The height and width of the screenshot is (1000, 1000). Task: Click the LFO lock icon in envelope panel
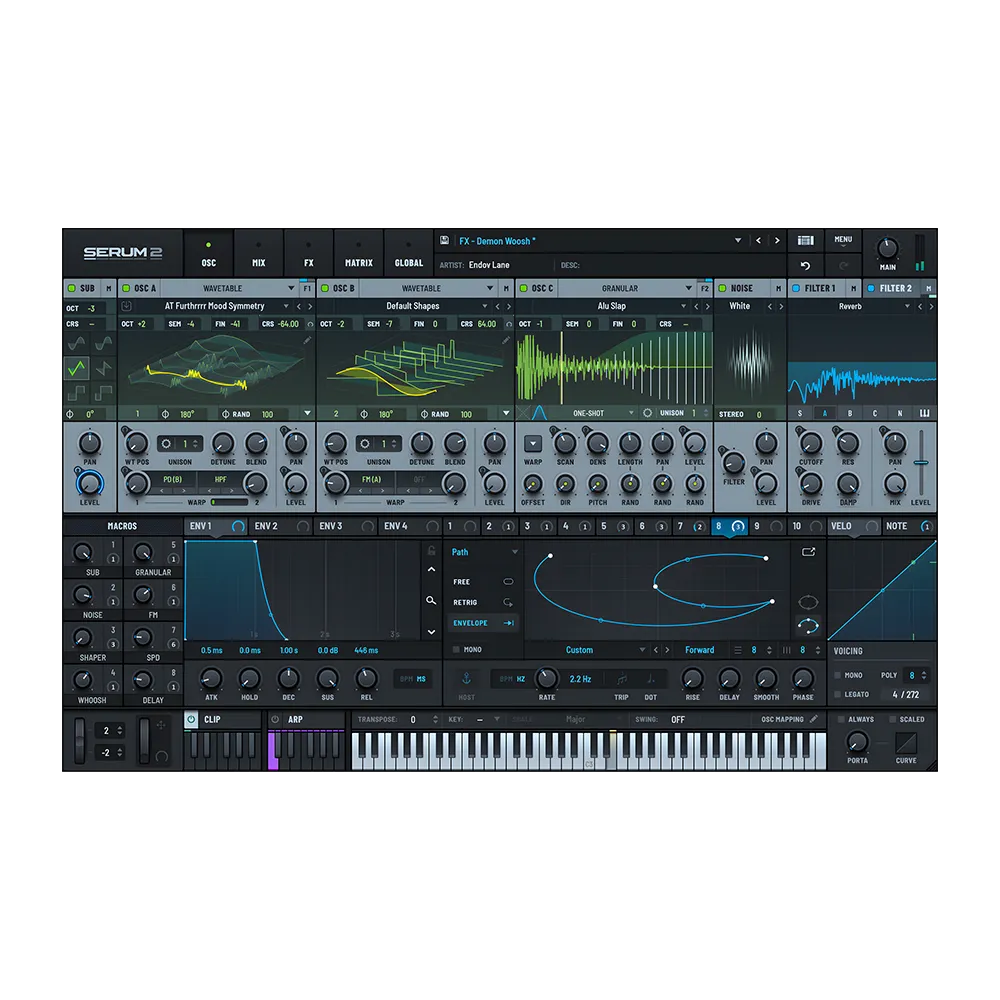[x=432, y=550]
